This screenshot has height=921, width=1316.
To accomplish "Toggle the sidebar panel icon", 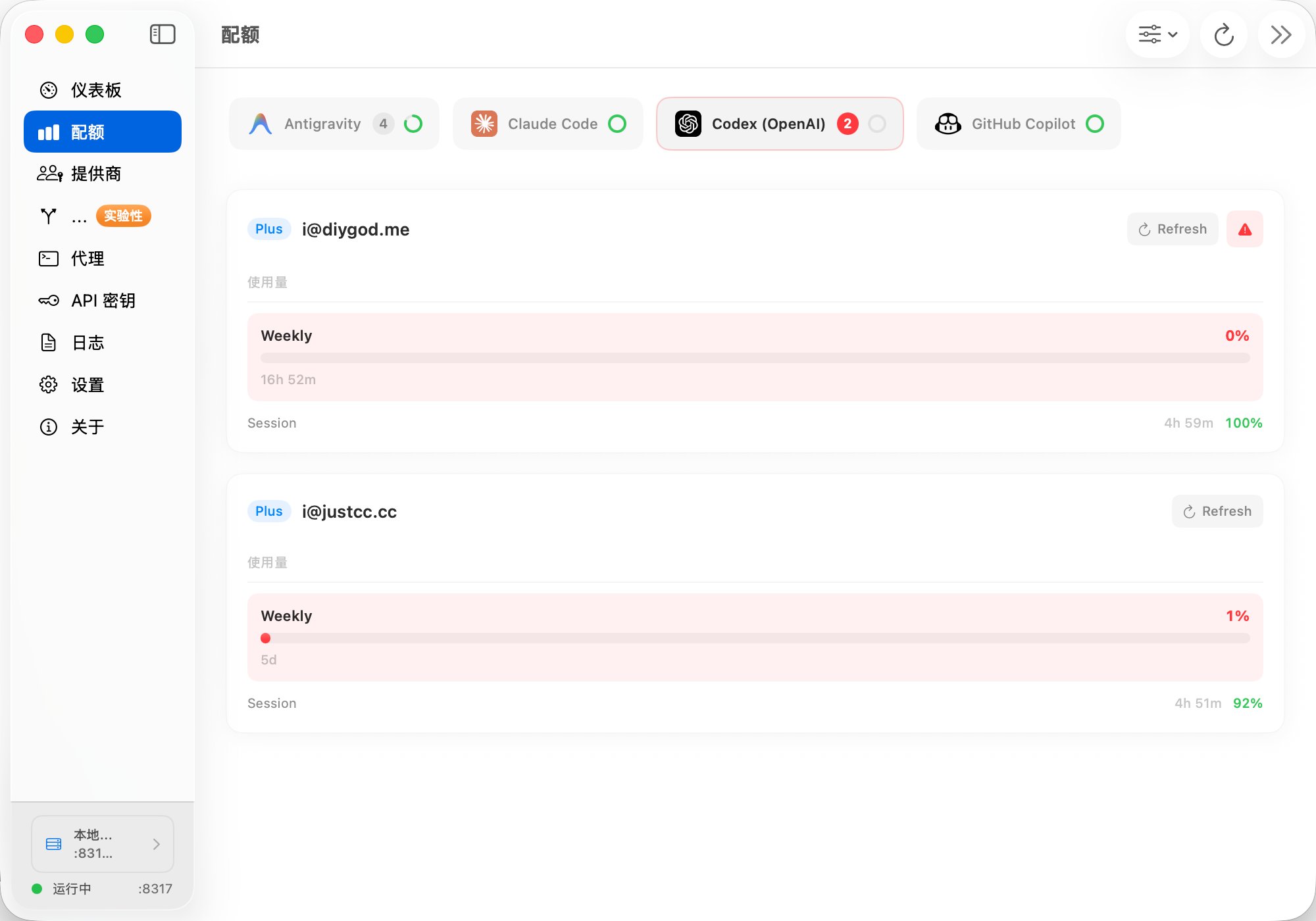I will (163, 34).
